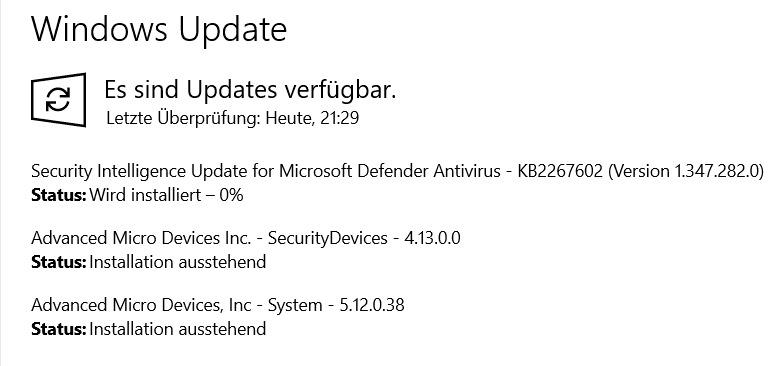The width and height of the screenshot is (780, 366).
Task: Click the 5.12.0.38 driver version number
Action: pos(372,305)
